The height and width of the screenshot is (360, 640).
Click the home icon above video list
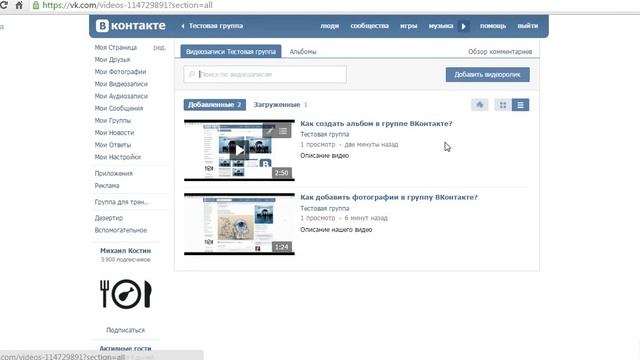pyautogui.click(x=480, y=105)
